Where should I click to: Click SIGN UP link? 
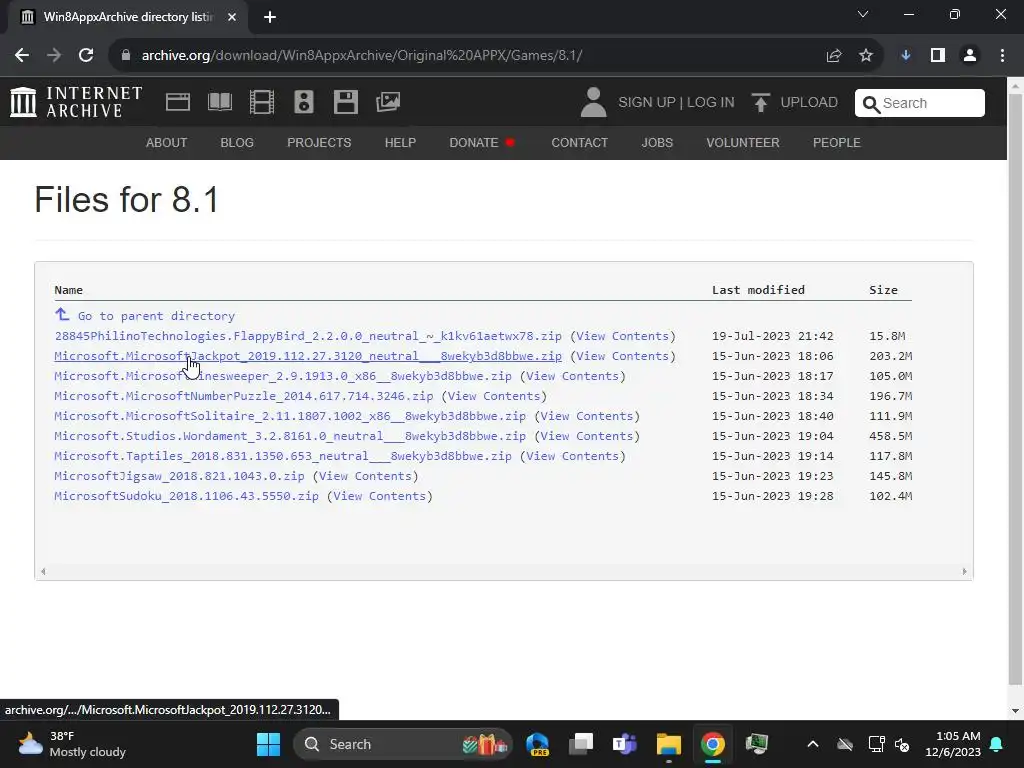pyautogui.click(x=647, y=103)
